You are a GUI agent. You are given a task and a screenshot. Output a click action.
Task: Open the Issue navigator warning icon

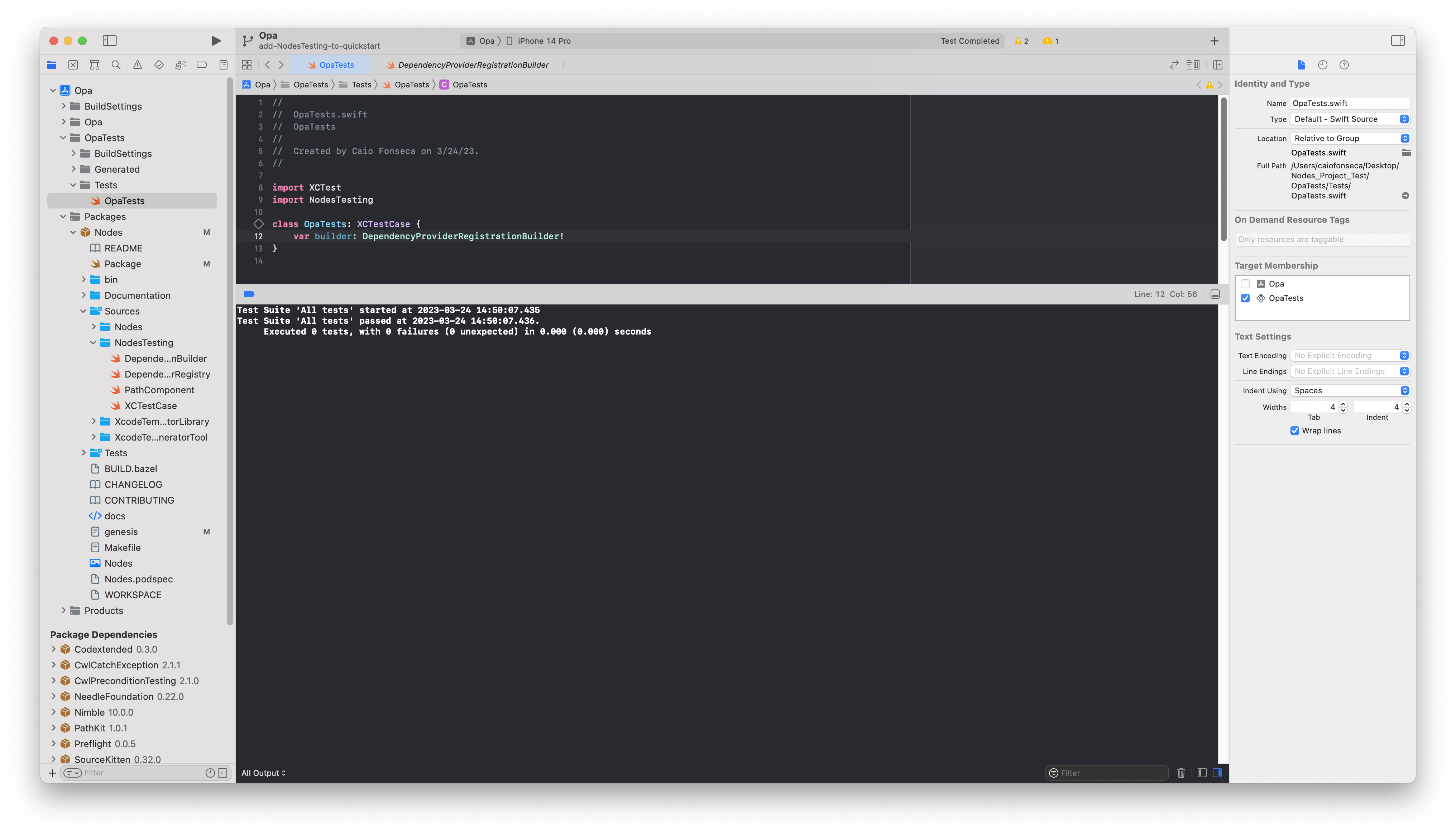pos(137,65)
